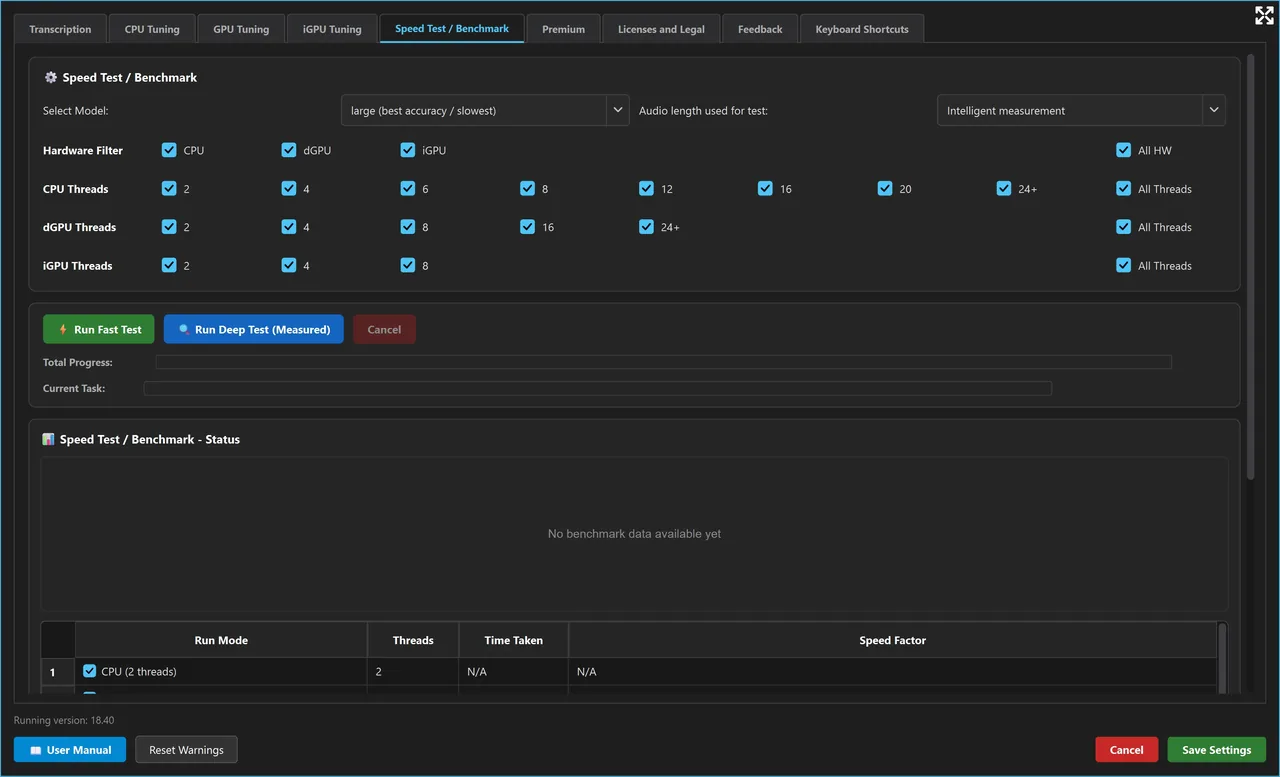Toggle iGPU Threads 8 checkbox

point(408,265)
